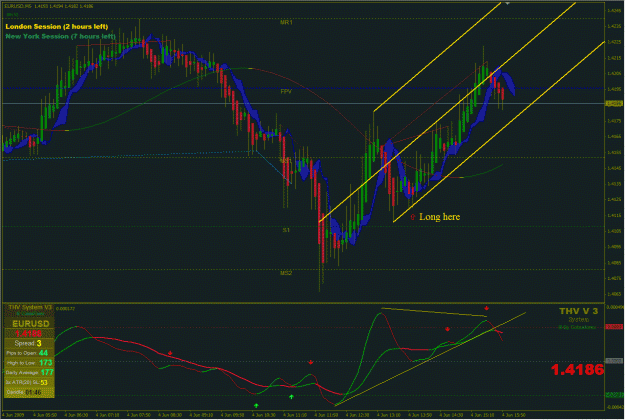Click the 4 Jun 15:50 time axis label
Viewport: 625px width, 420px height.
(514, 415)
